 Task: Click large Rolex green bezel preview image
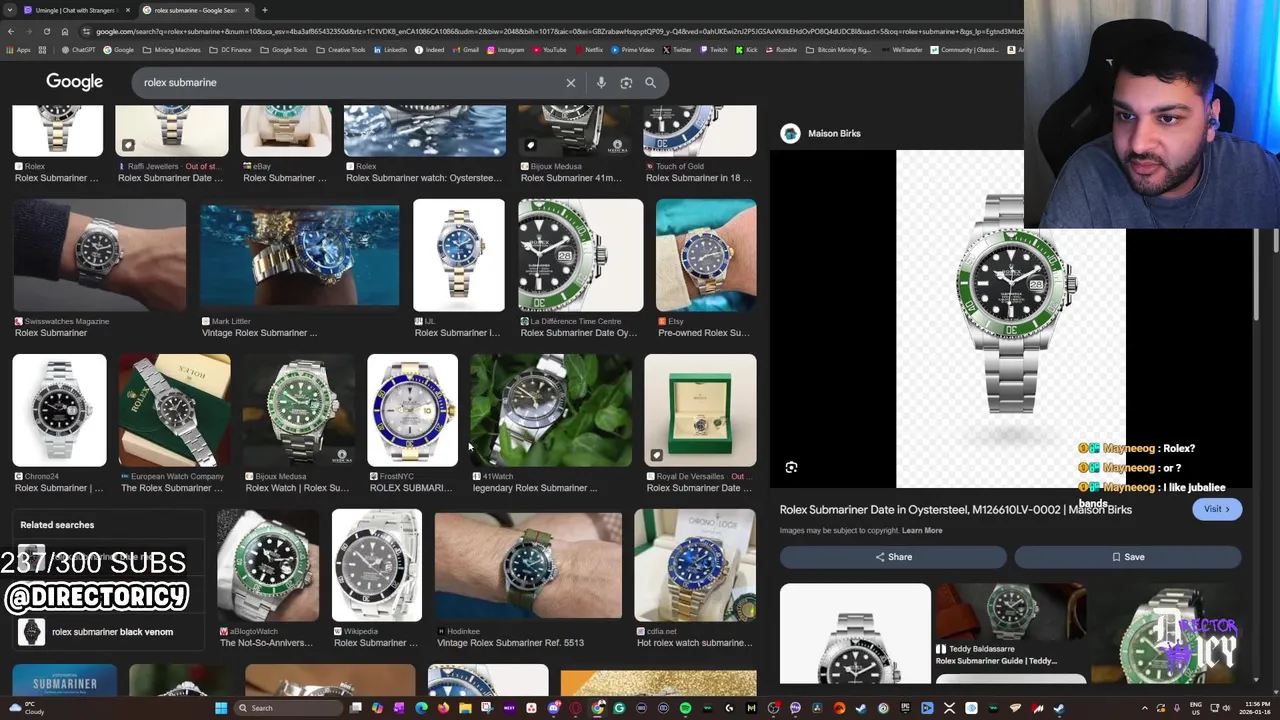coord(1010,318)
